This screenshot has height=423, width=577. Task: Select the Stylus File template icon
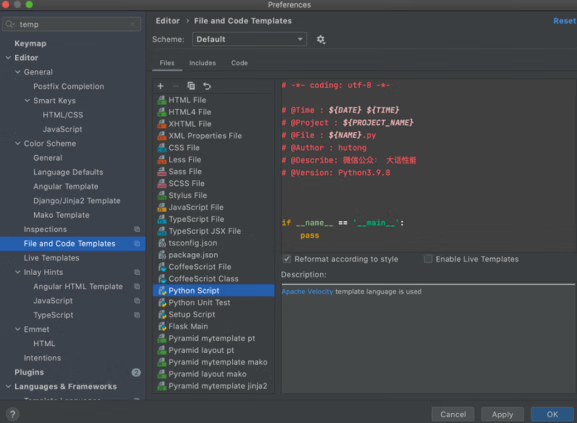click(162, 195)
